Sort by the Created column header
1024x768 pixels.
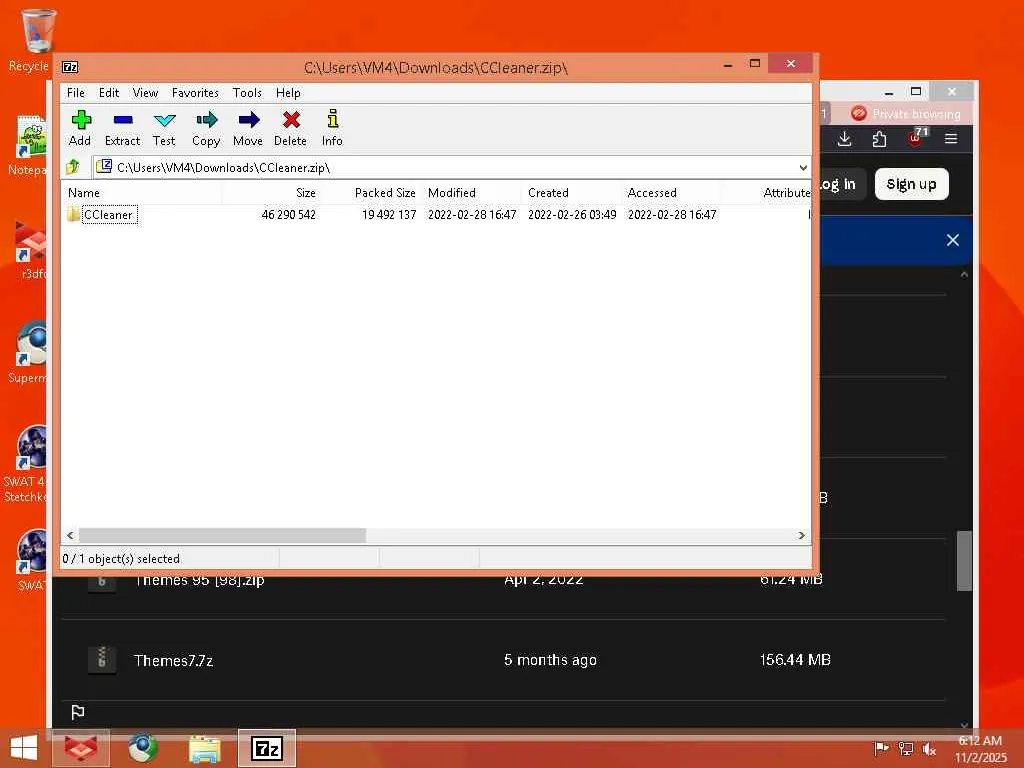pyautogui.click(x=571, y=193)
